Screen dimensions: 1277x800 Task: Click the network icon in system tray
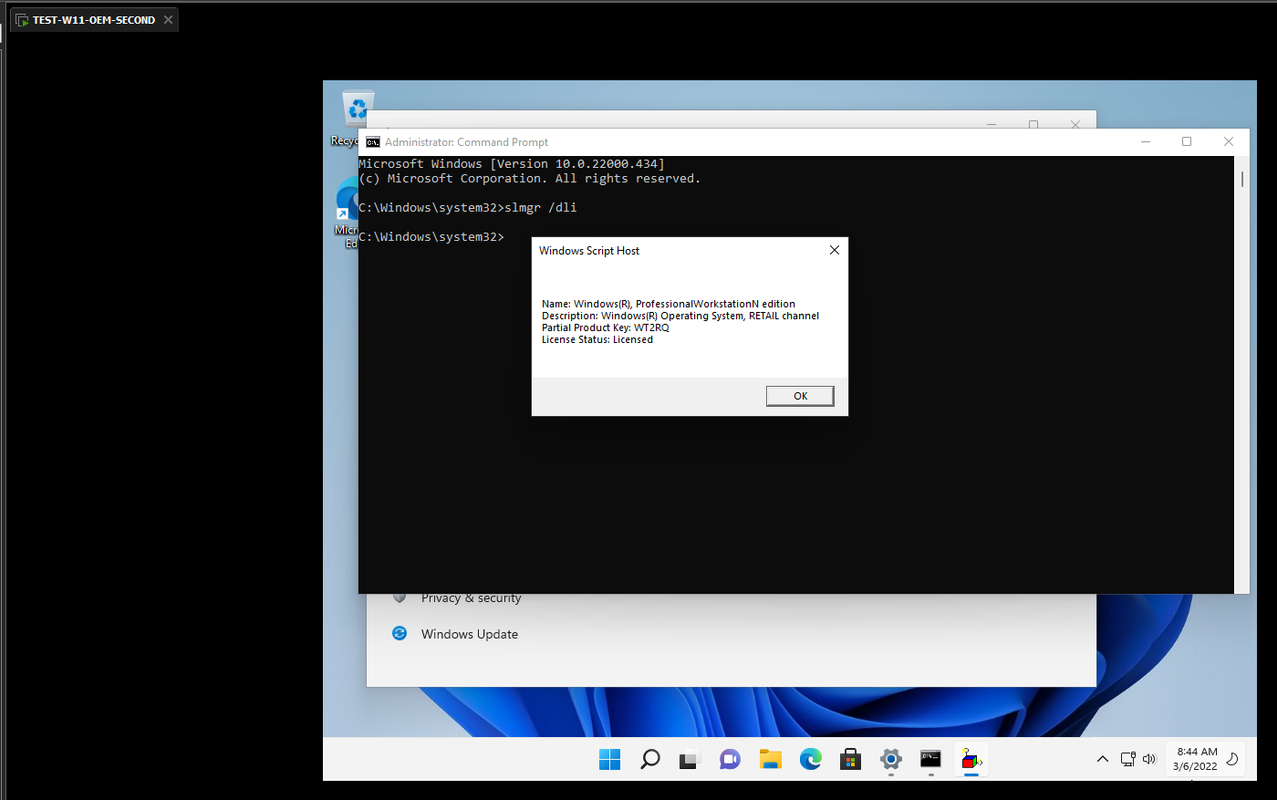coord(1128,759)
